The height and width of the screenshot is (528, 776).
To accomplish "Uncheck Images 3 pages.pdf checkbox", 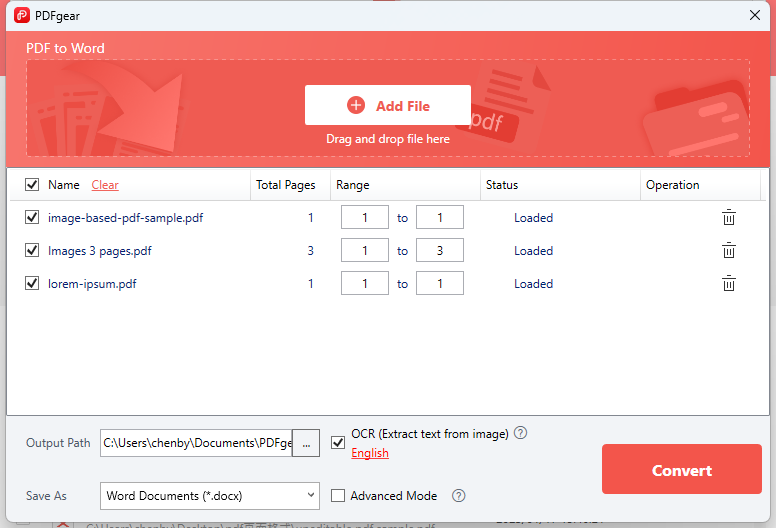I will [32, 250].
